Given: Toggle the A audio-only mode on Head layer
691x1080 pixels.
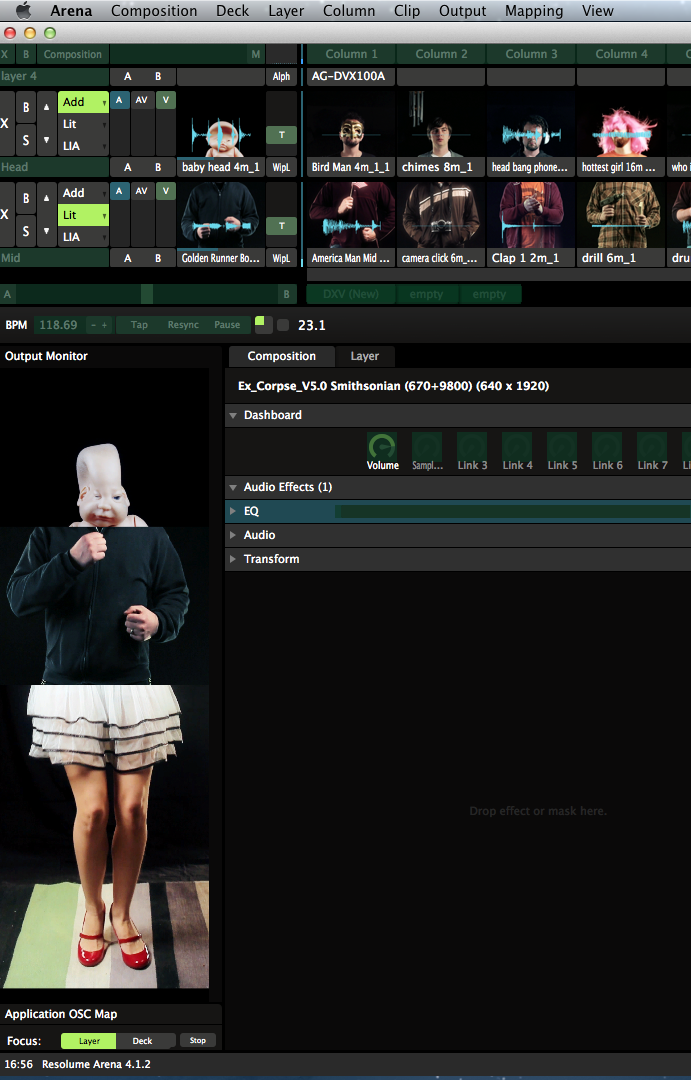Looking at the screenshot, I should 119,100.
